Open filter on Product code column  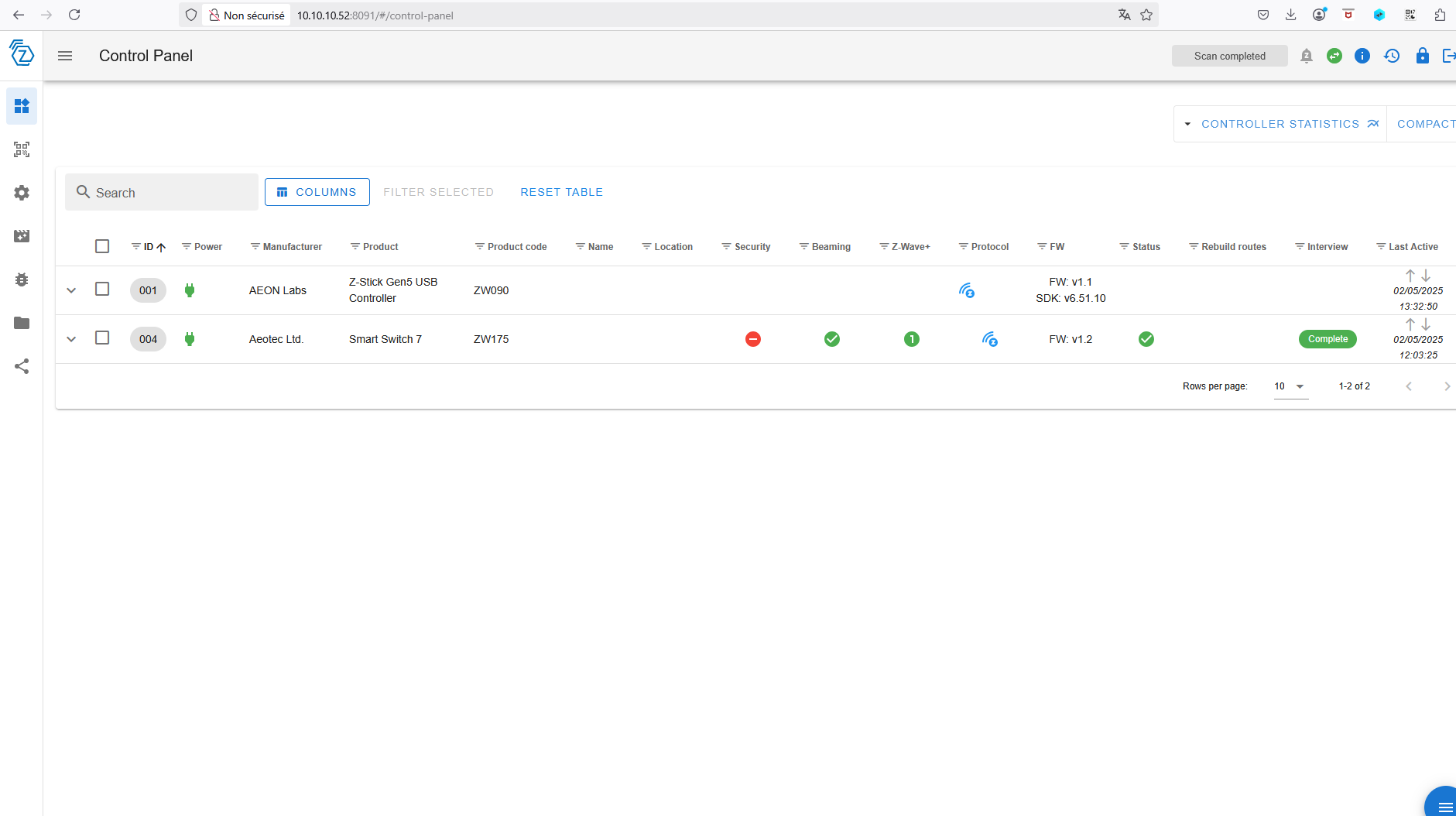(479, 246)
